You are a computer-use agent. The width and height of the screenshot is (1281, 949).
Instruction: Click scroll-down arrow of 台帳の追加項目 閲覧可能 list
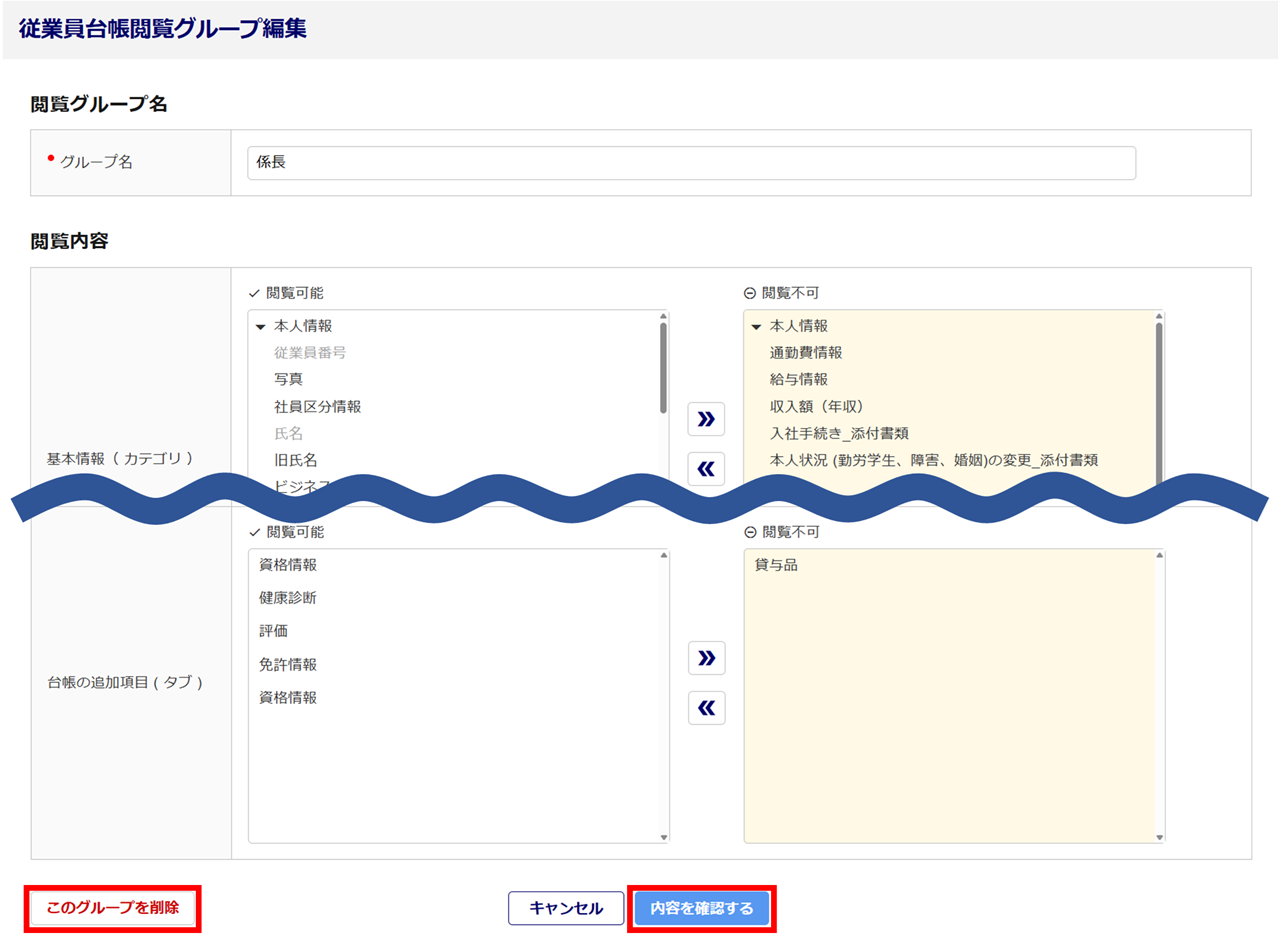click(663, 837)
